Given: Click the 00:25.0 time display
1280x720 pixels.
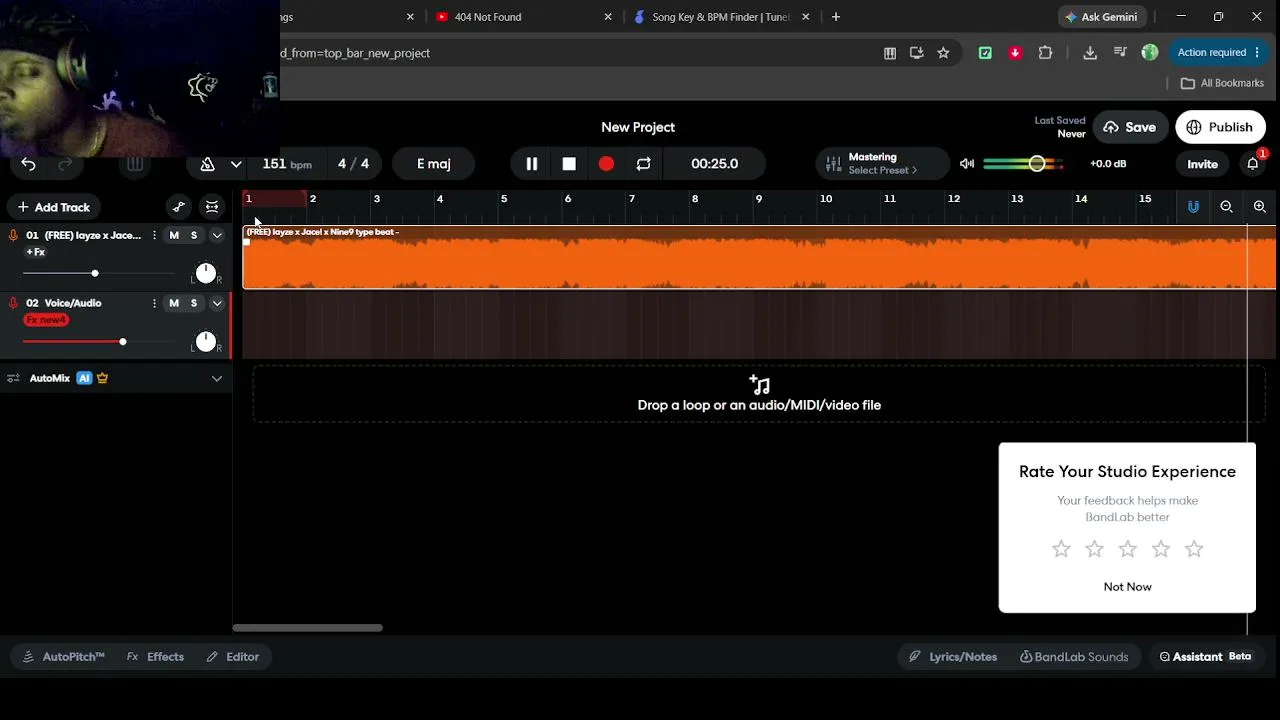Looking at the screenshot, I should [714, 164].
